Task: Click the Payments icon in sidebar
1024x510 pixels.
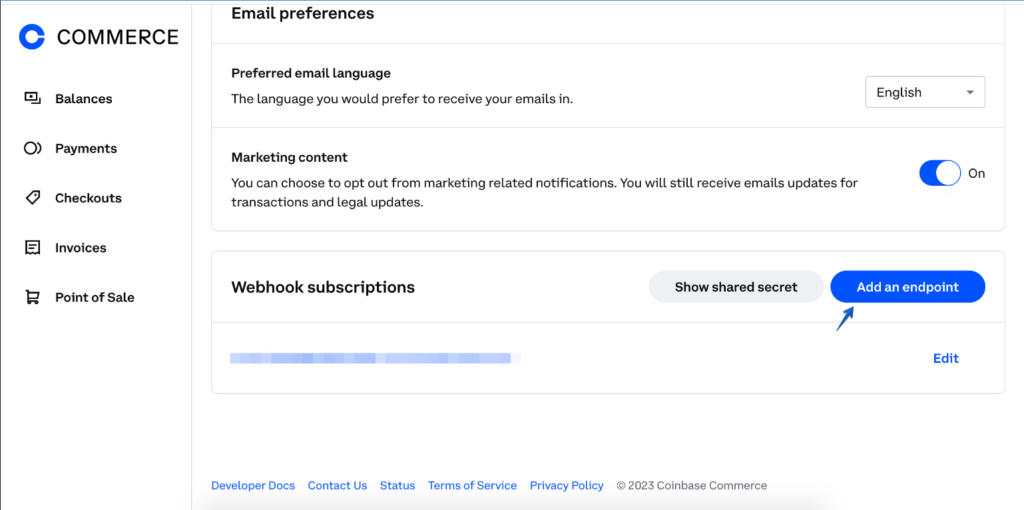Action: [33, 148]
